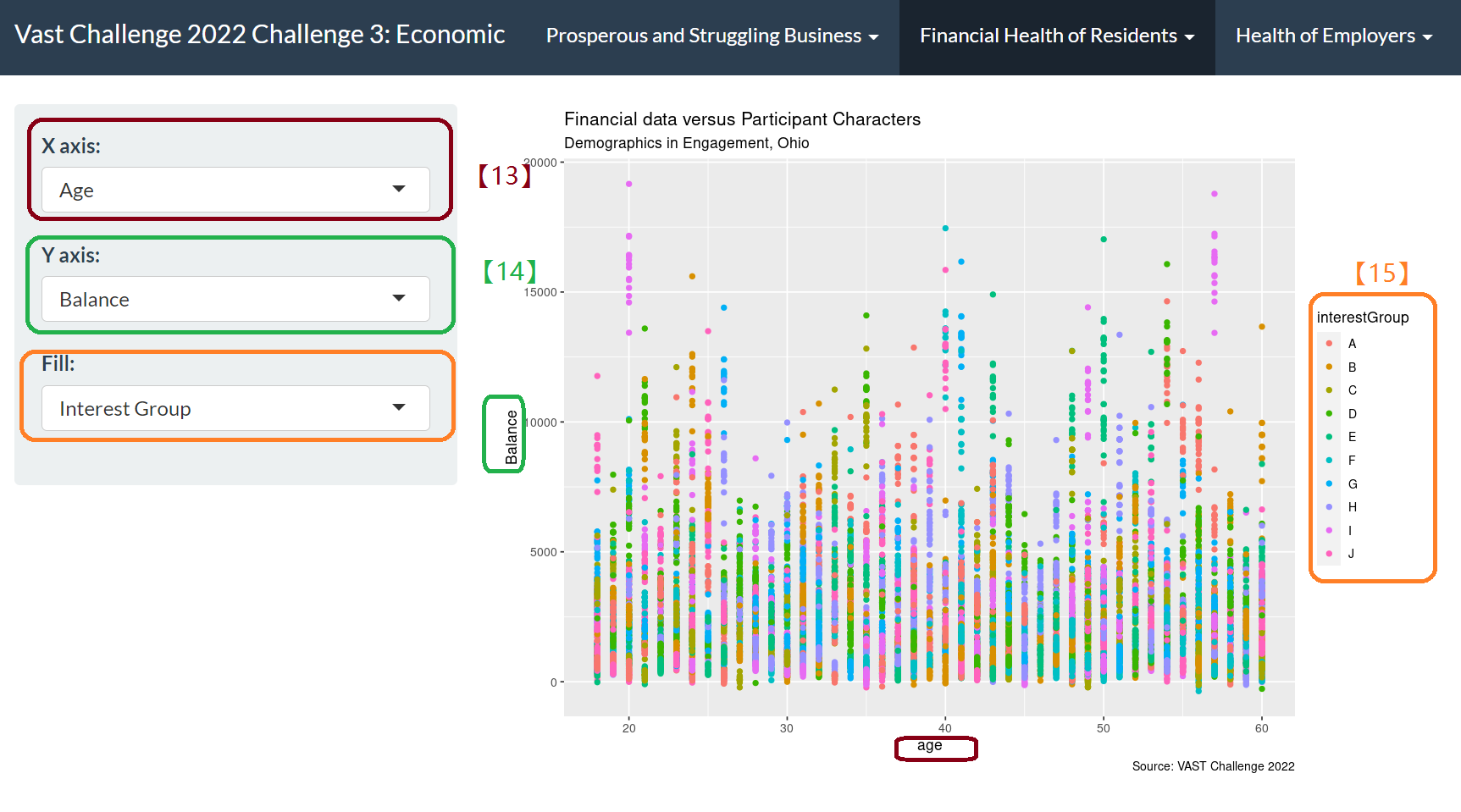
Task: Click the caret arrow in Interest Group selector
Action: click(399, 407)
